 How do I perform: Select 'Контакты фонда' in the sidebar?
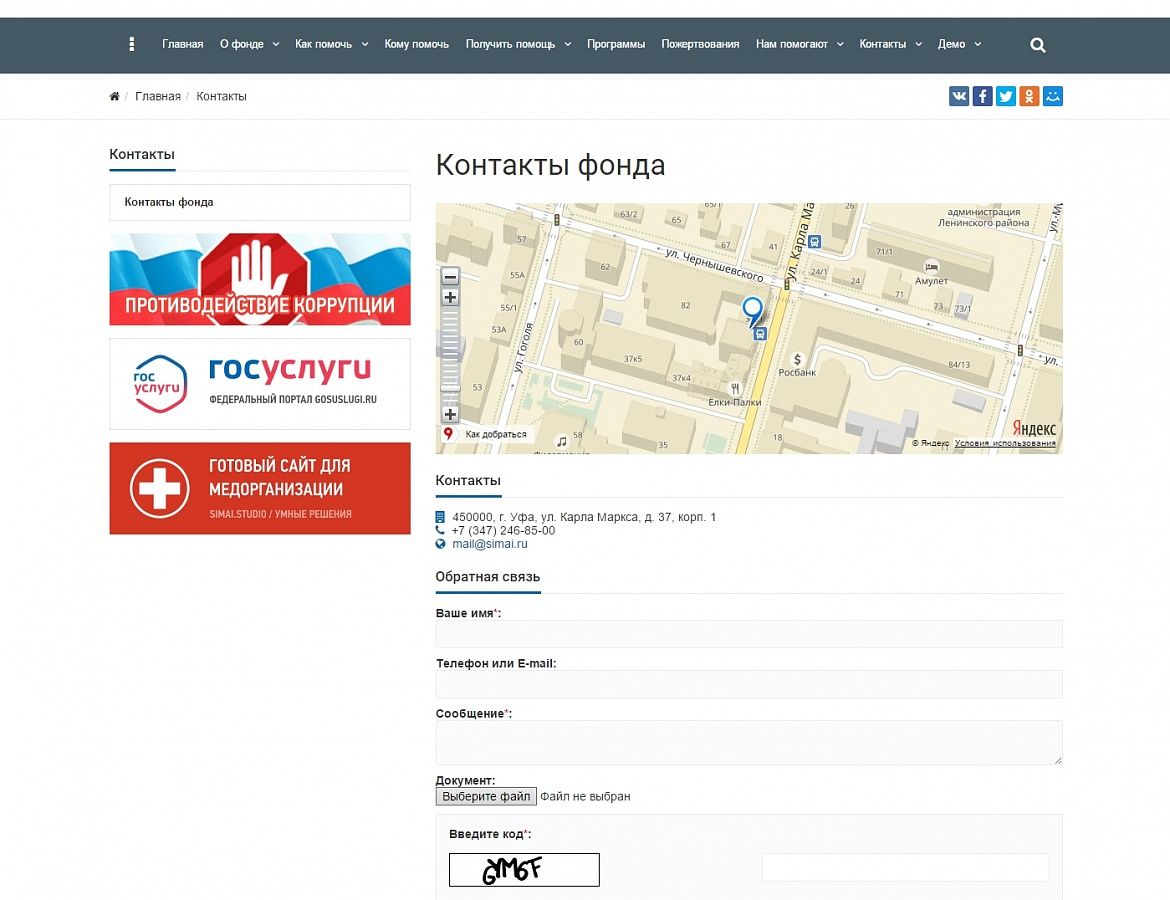260,202
